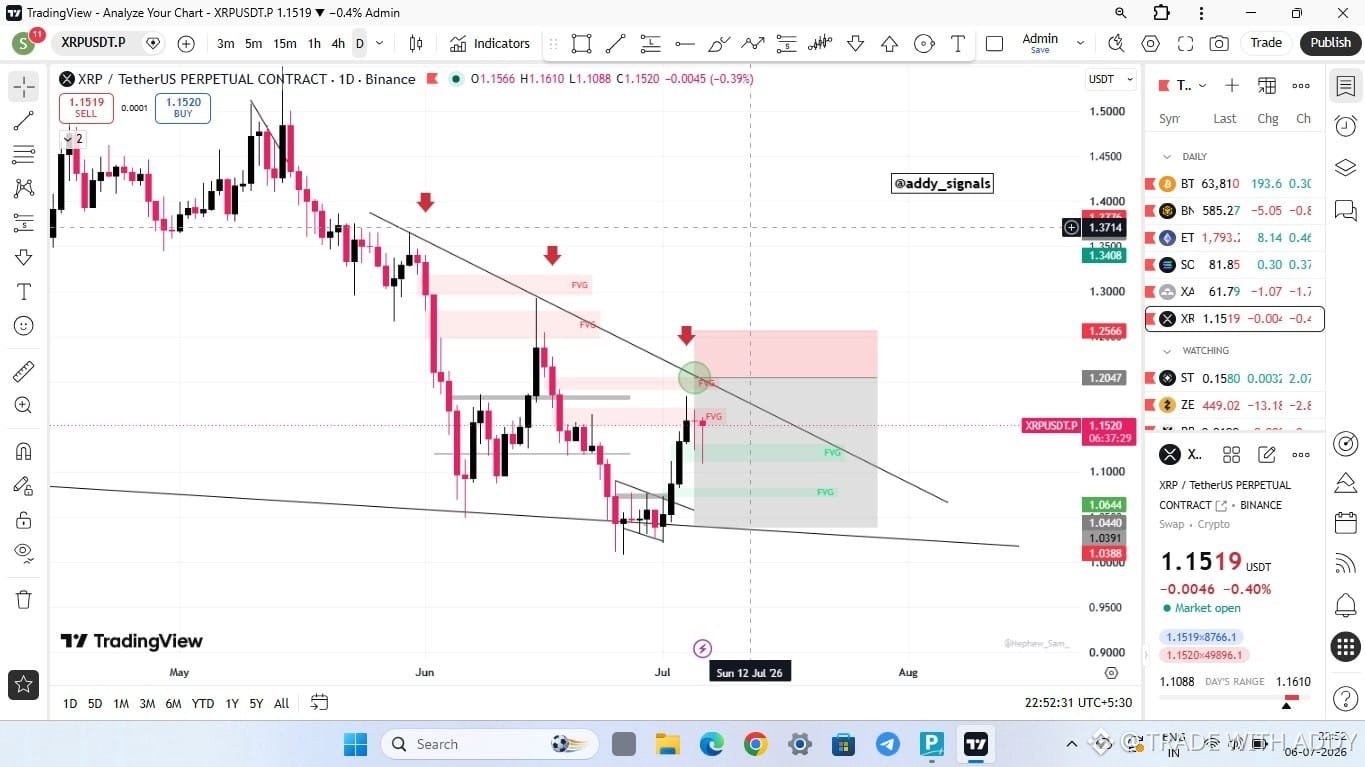Toggle stay in drawing mode
1365x767 pixels.
click(24, 486)
